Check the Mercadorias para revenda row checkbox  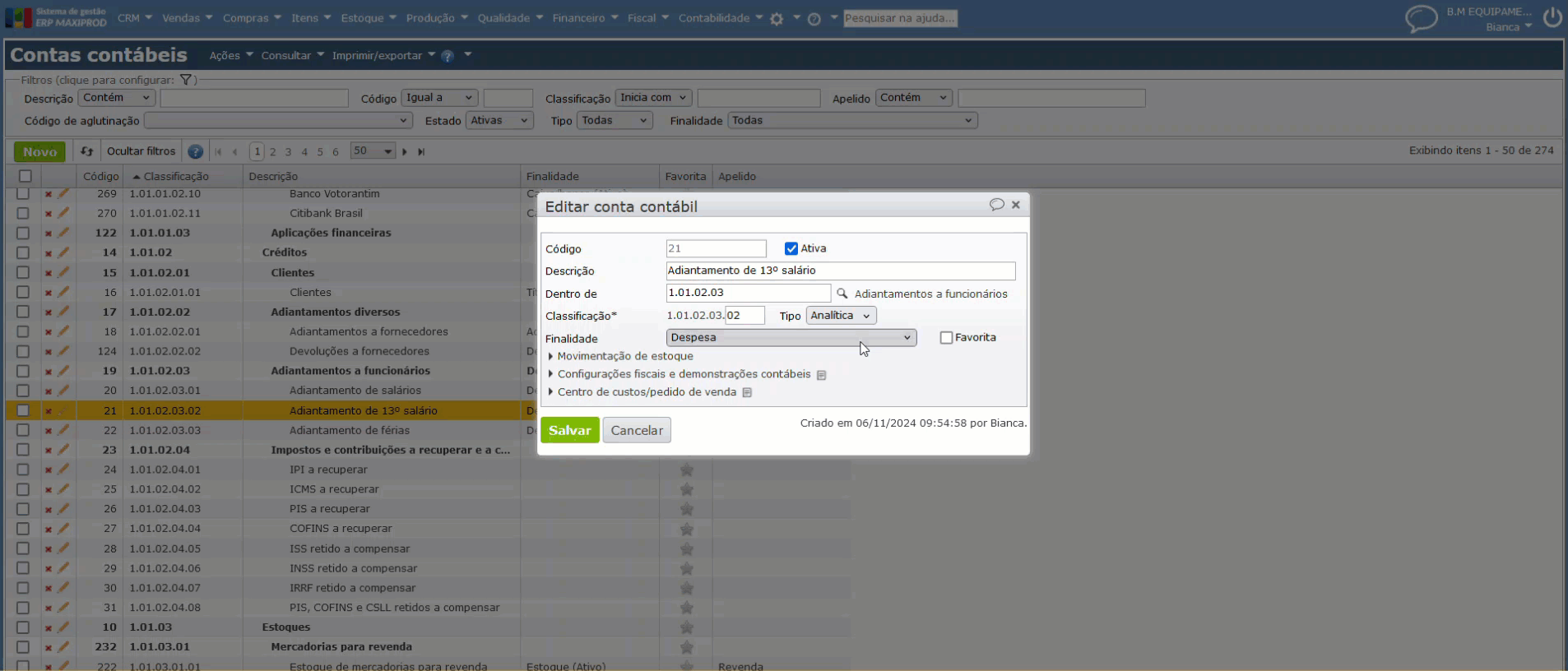(23, 647)
